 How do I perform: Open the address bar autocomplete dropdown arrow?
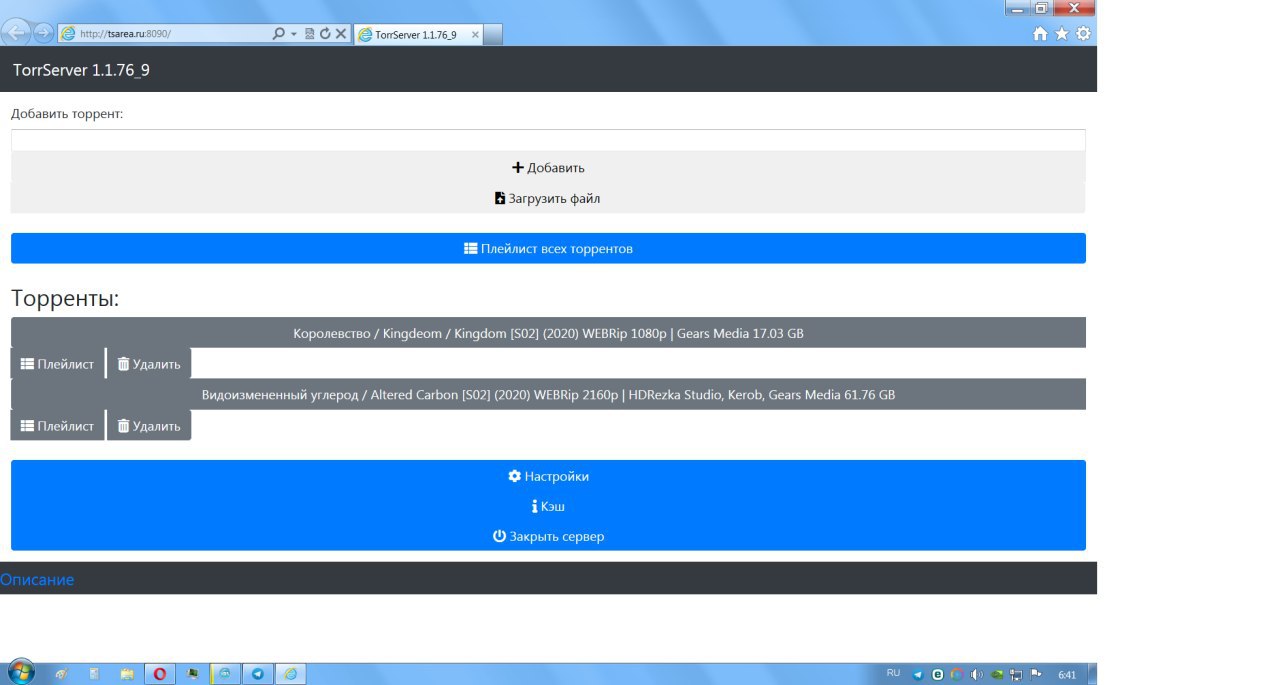tap(294, 34)
